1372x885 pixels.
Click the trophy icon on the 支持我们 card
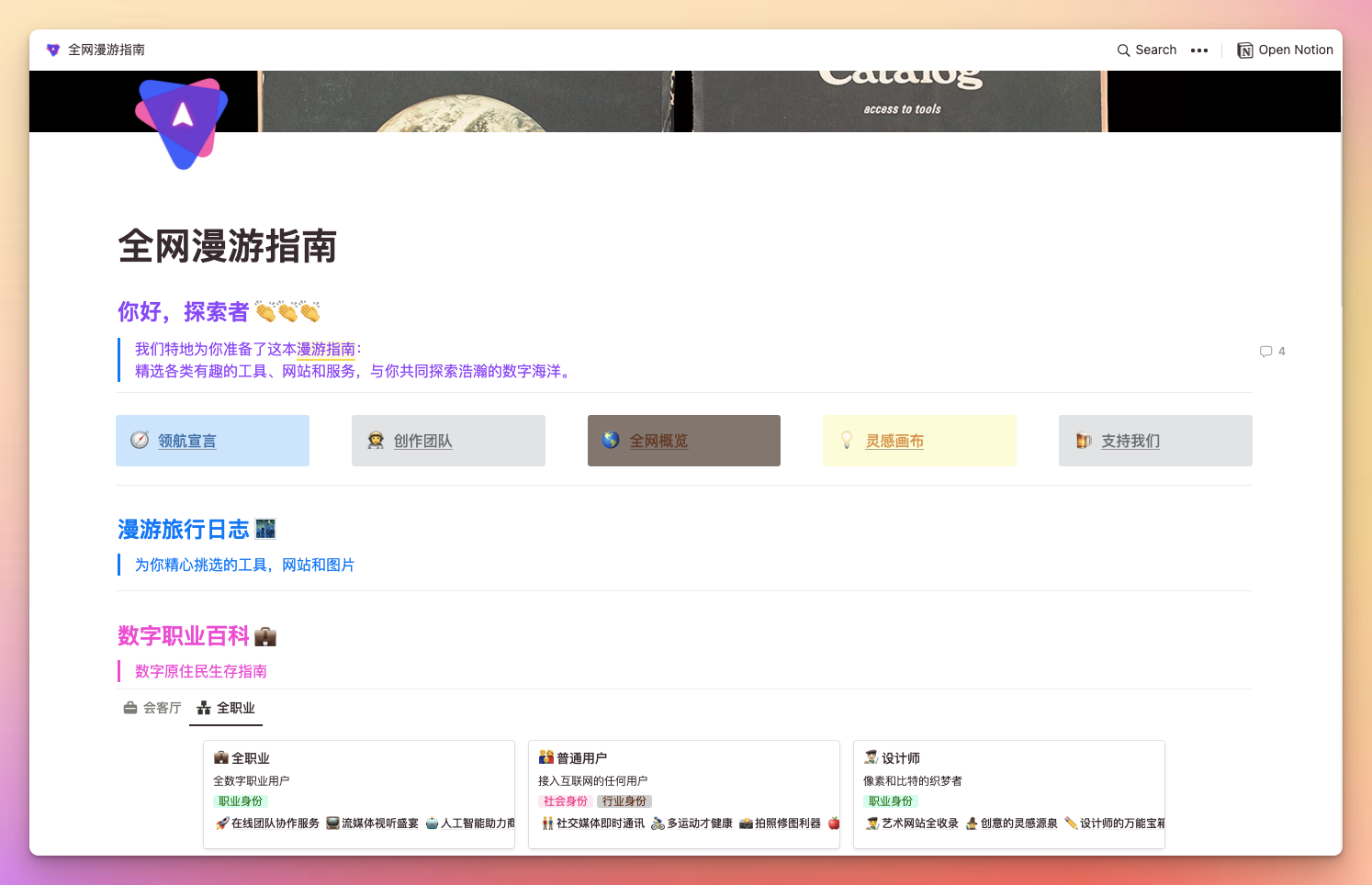coord(1083,440)
